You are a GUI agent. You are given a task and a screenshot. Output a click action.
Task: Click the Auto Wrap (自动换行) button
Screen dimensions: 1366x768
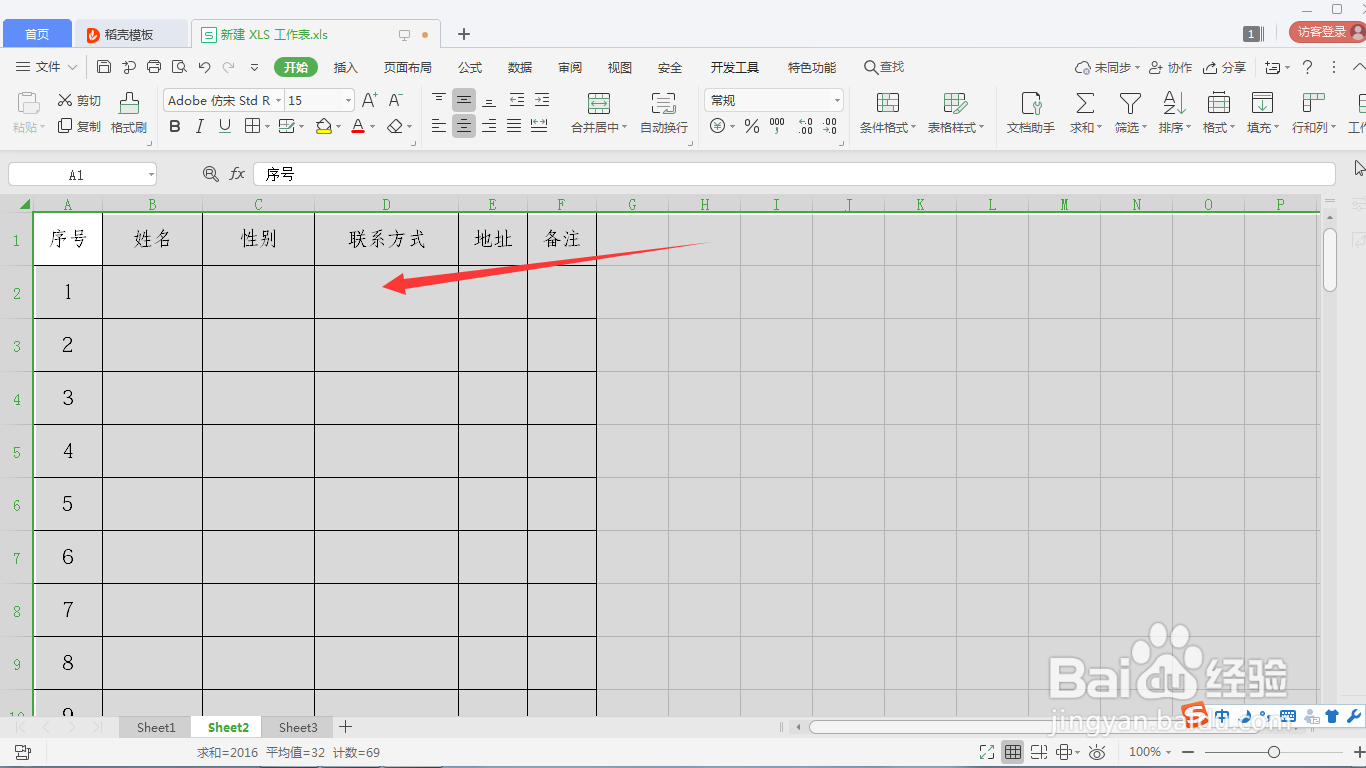pos(664,113)
